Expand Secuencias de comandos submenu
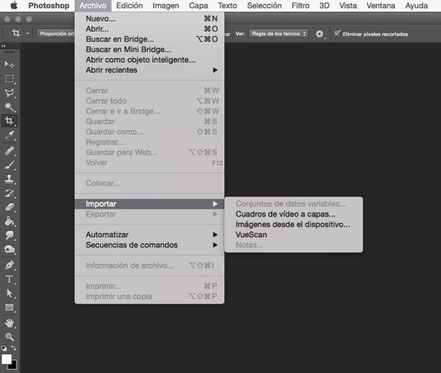The image size is (441, 373). pos(150,245)
